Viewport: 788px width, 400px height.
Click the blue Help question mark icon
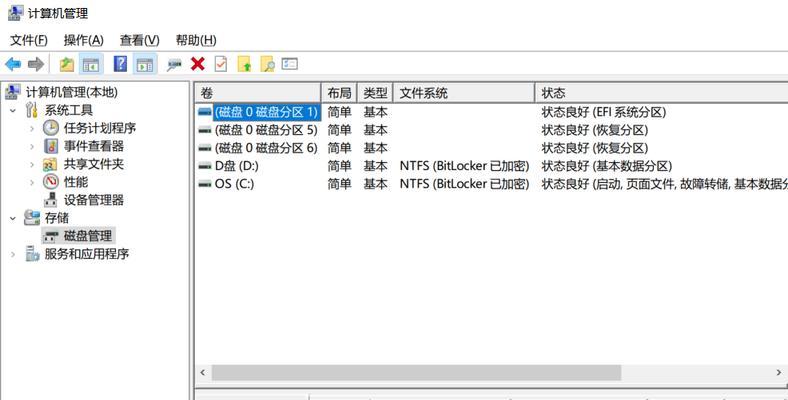click(x=121, y=64)
